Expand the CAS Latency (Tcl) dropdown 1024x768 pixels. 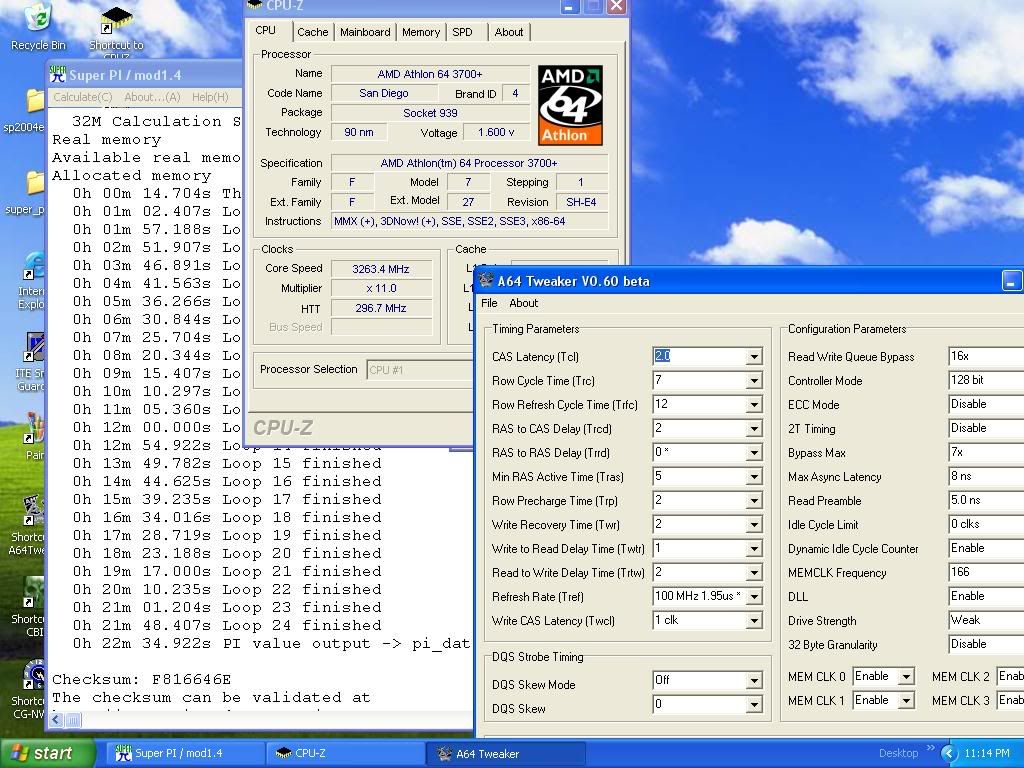(x=754, y=357)
